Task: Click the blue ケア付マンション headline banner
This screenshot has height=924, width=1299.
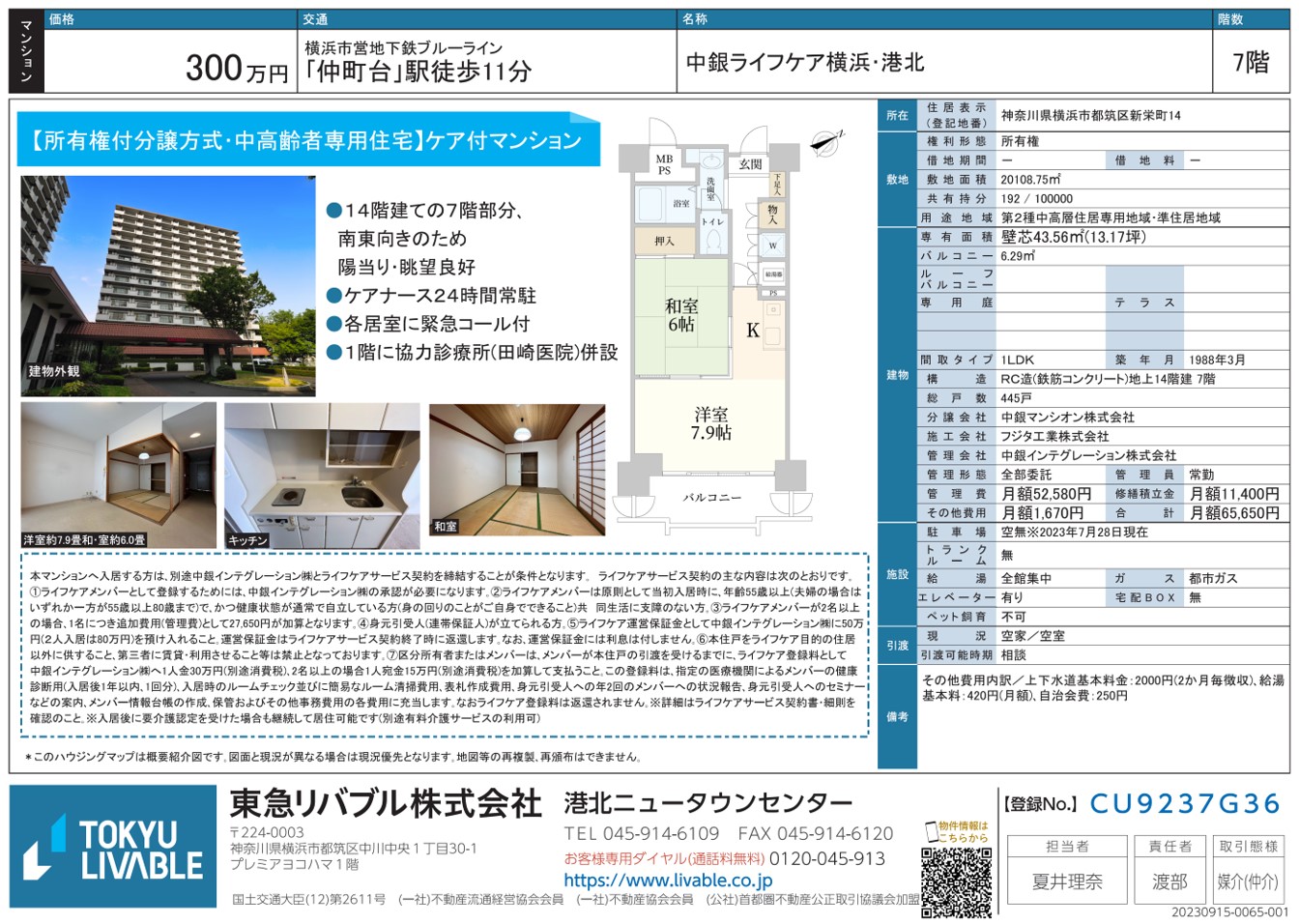Action: pyautogui.click(x=307, y=141)
